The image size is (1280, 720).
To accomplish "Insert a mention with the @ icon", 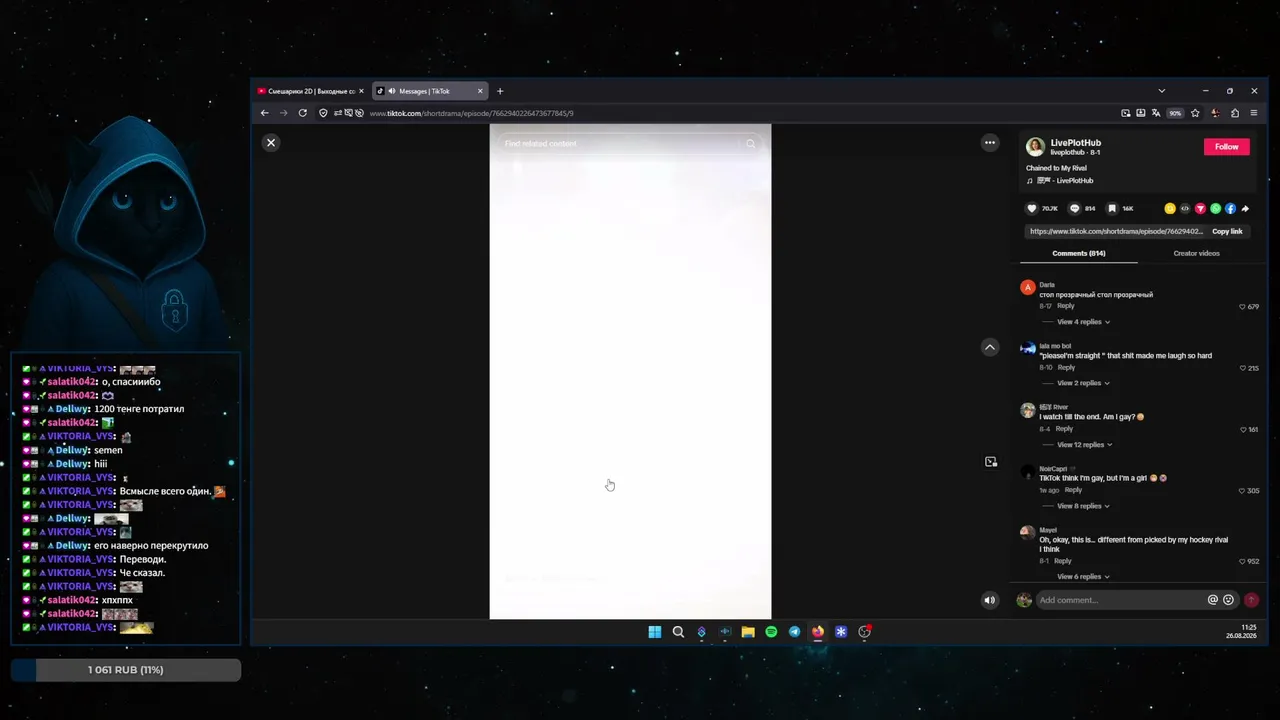I will coord(1213,600).
